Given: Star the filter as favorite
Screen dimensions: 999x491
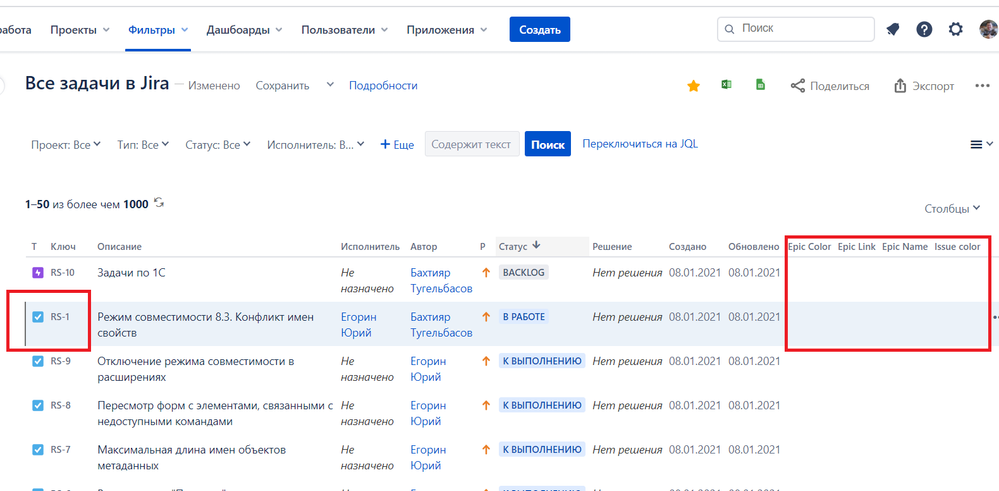Looking at the screenshot, I should tap(694, 86).
